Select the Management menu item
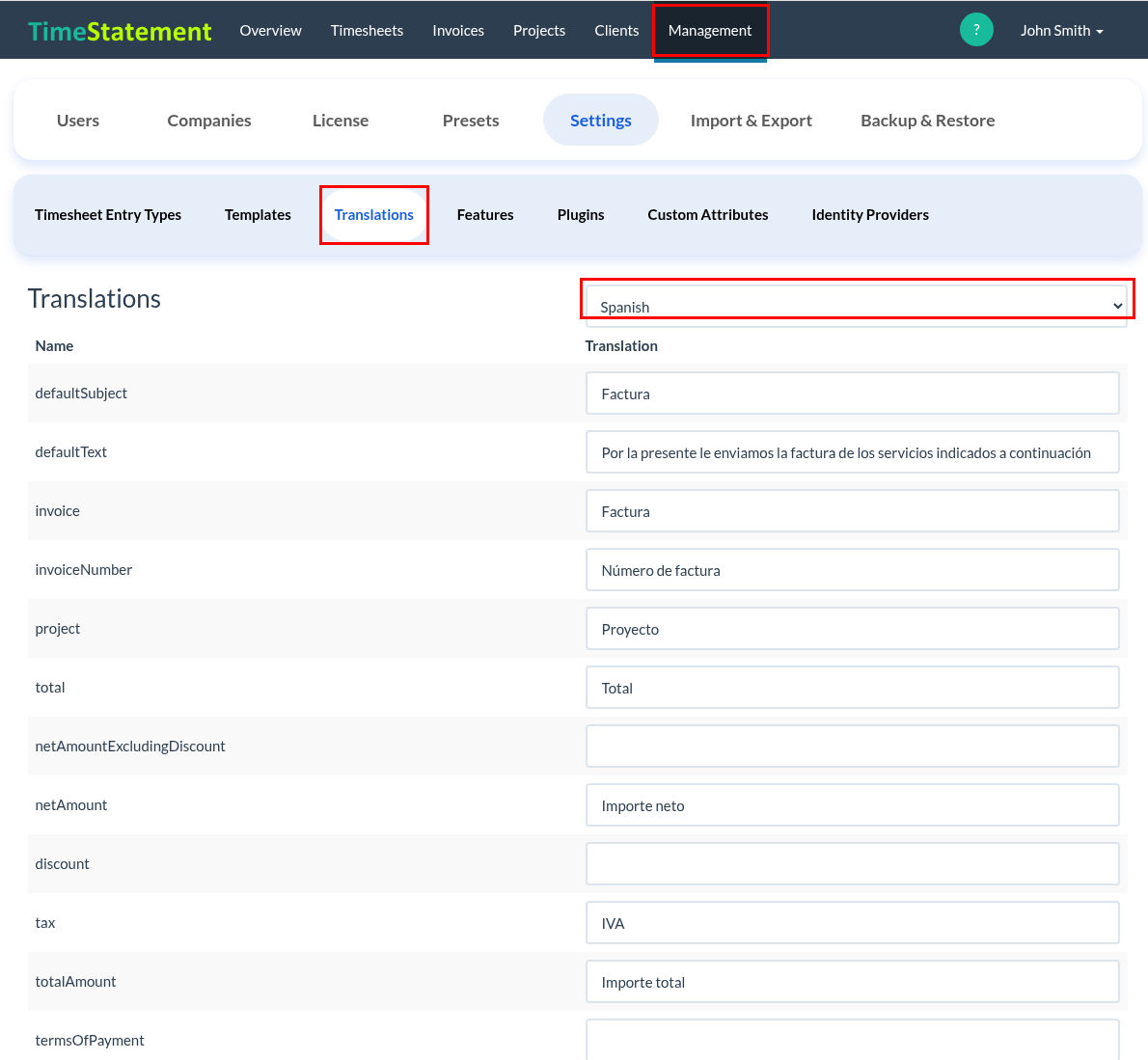This screenshot has width=1148, height=1060. coord(709,31)
